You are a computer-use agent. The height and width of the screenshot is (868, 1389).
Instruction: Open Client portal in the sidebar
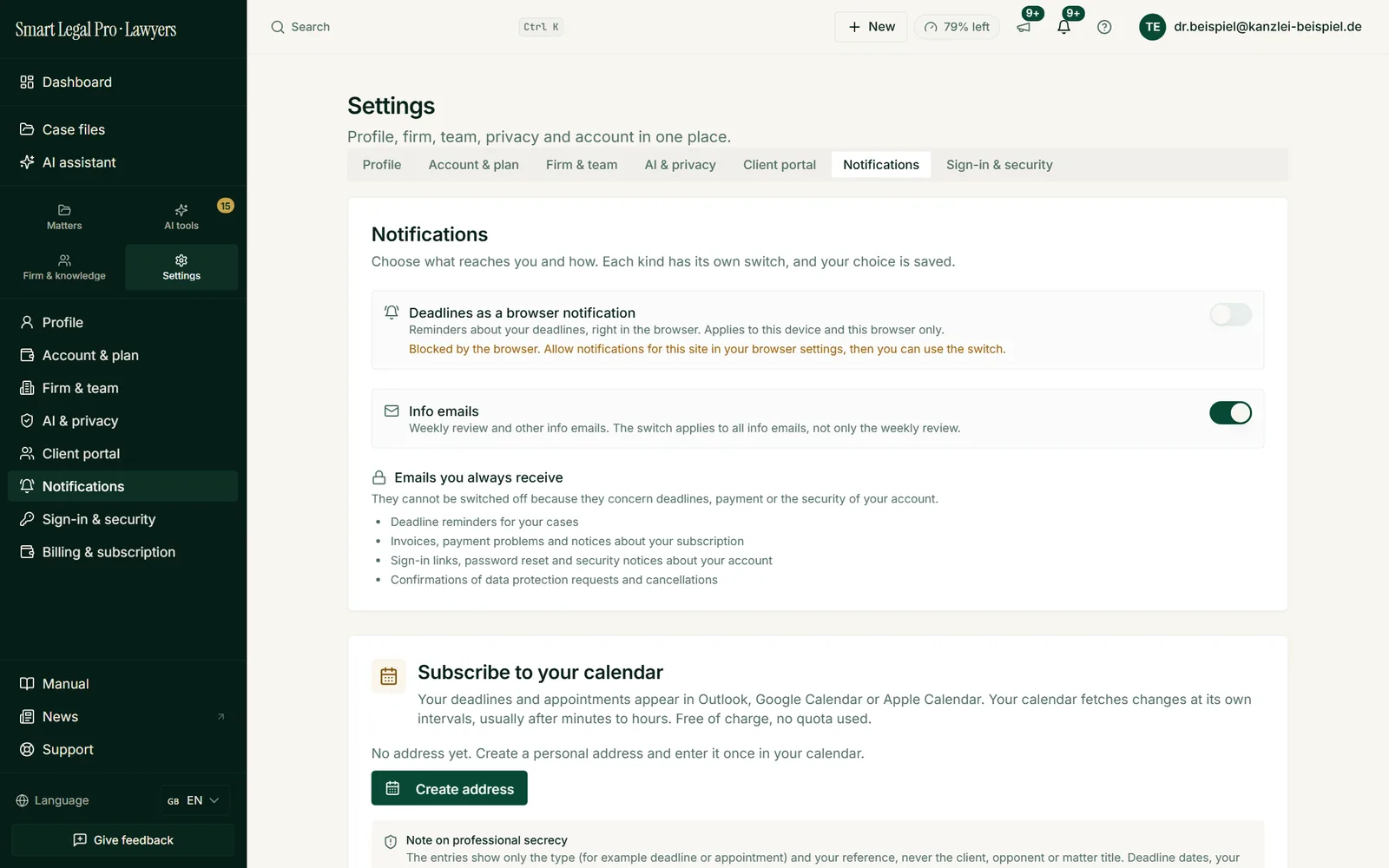coord(123,454)
